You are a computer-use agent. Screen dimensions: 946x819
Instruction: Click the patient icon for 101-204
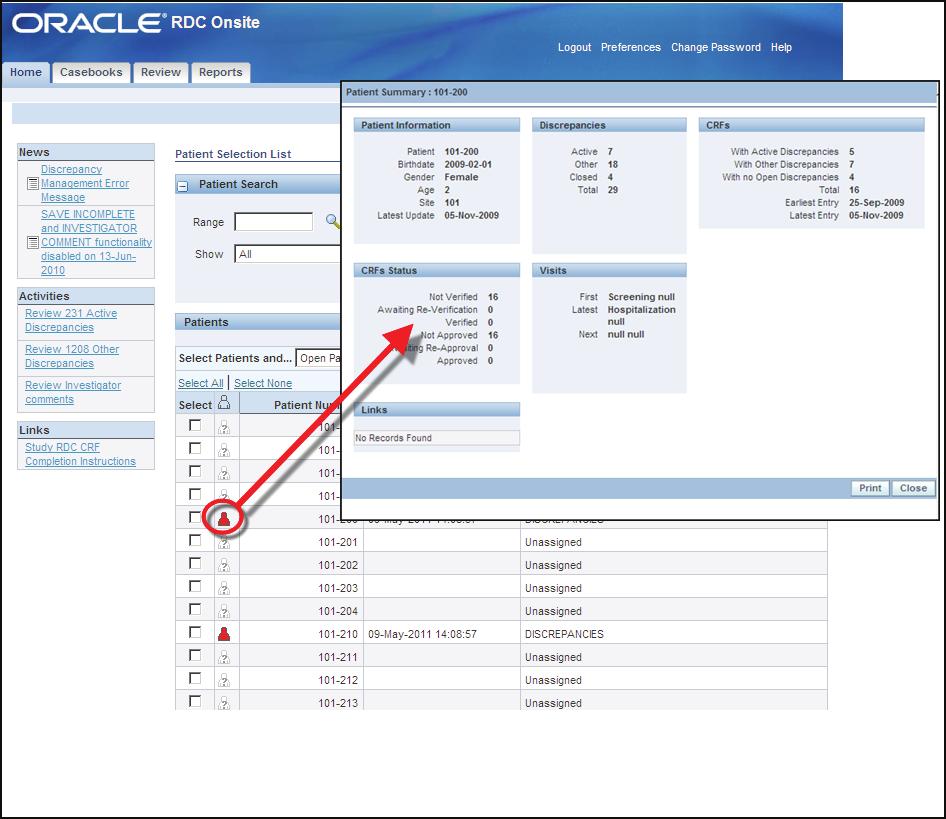click(x=224, y=611)
